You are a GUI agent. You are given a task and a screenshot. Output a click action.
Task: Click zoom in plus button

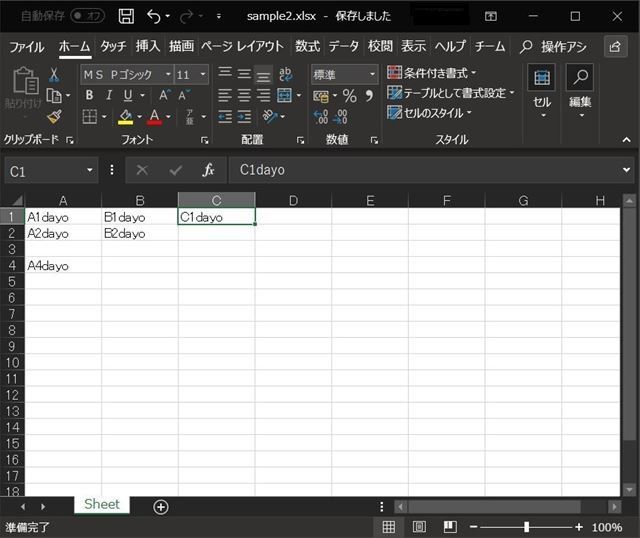tap(579, 527)
